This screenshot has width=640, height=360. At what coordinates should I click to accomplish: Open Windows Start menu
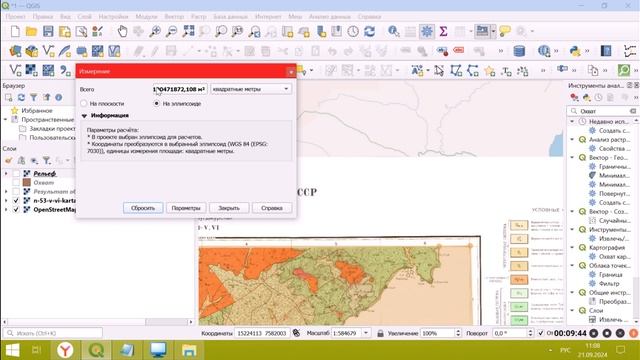tap(12, 350)
